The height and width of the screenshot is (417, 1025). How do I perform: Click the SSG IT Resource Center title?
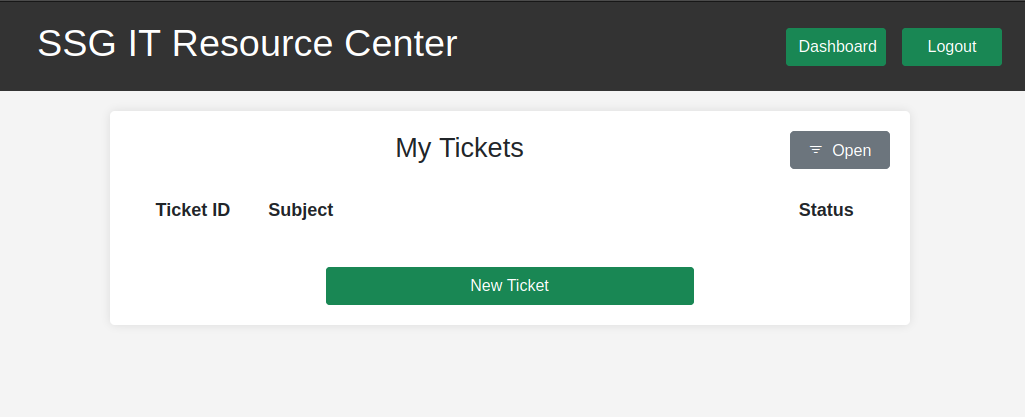[x=247, y=44]
